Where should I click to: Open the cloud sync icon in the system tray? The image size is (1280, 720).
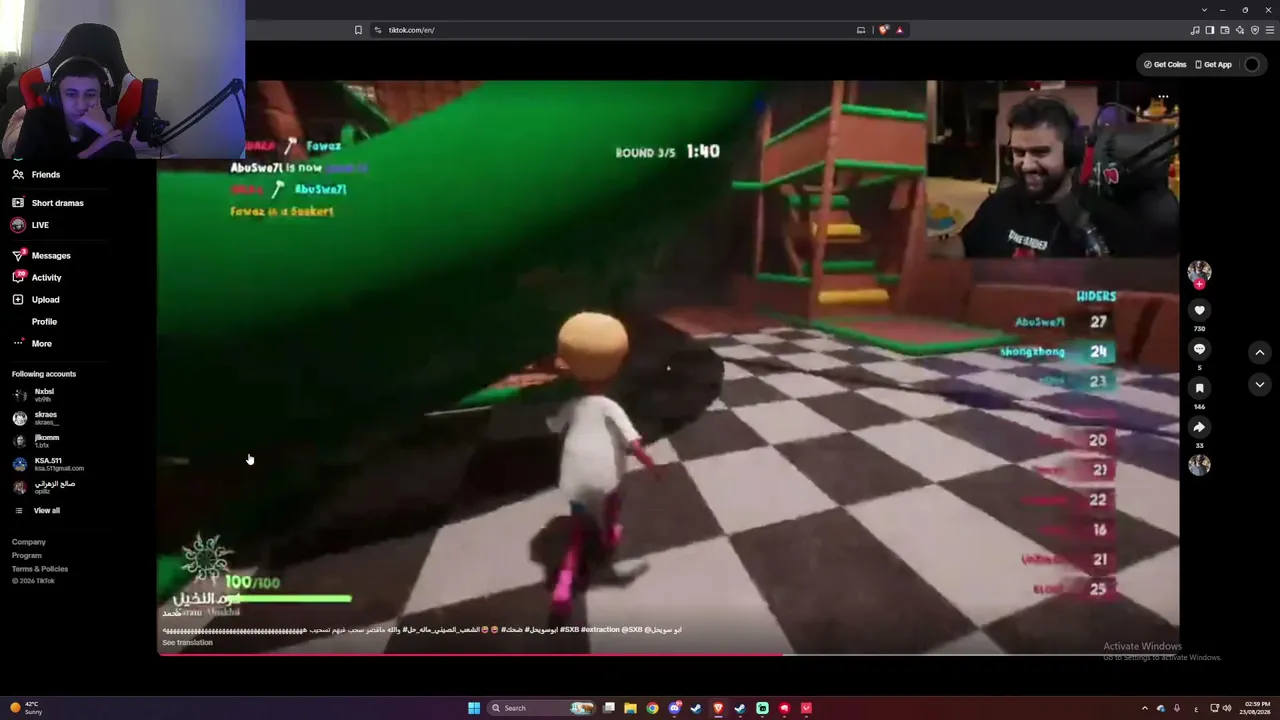1161,708
